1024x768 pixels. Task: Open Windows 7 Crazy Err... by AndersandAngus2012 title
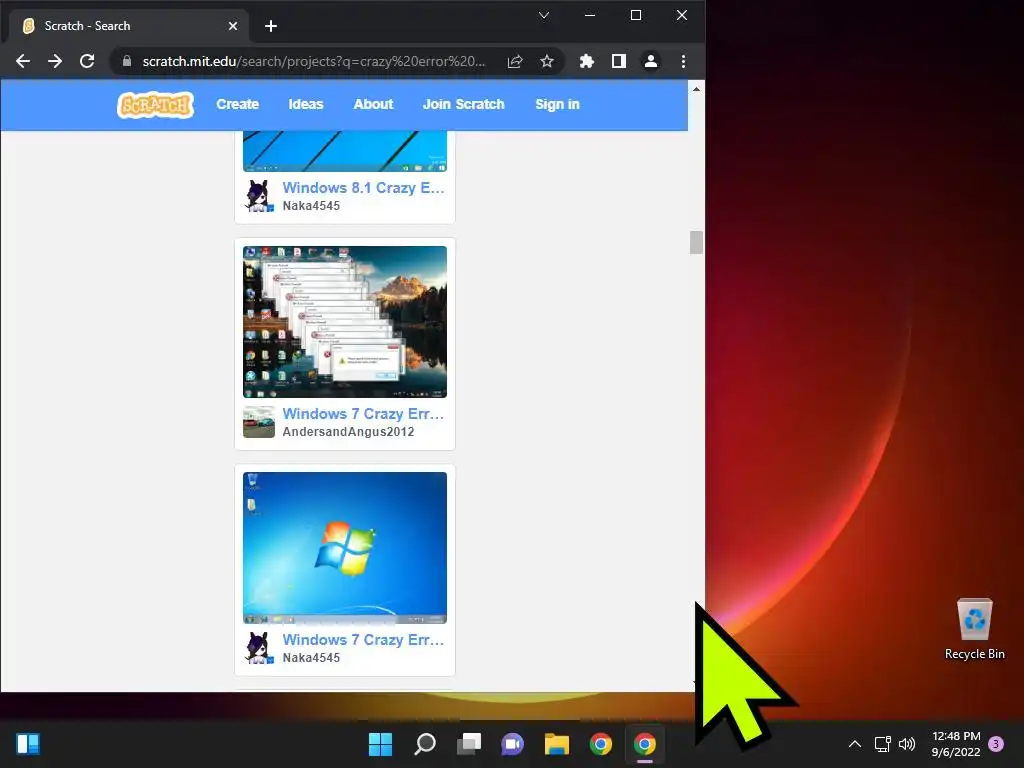pos(363,414)
